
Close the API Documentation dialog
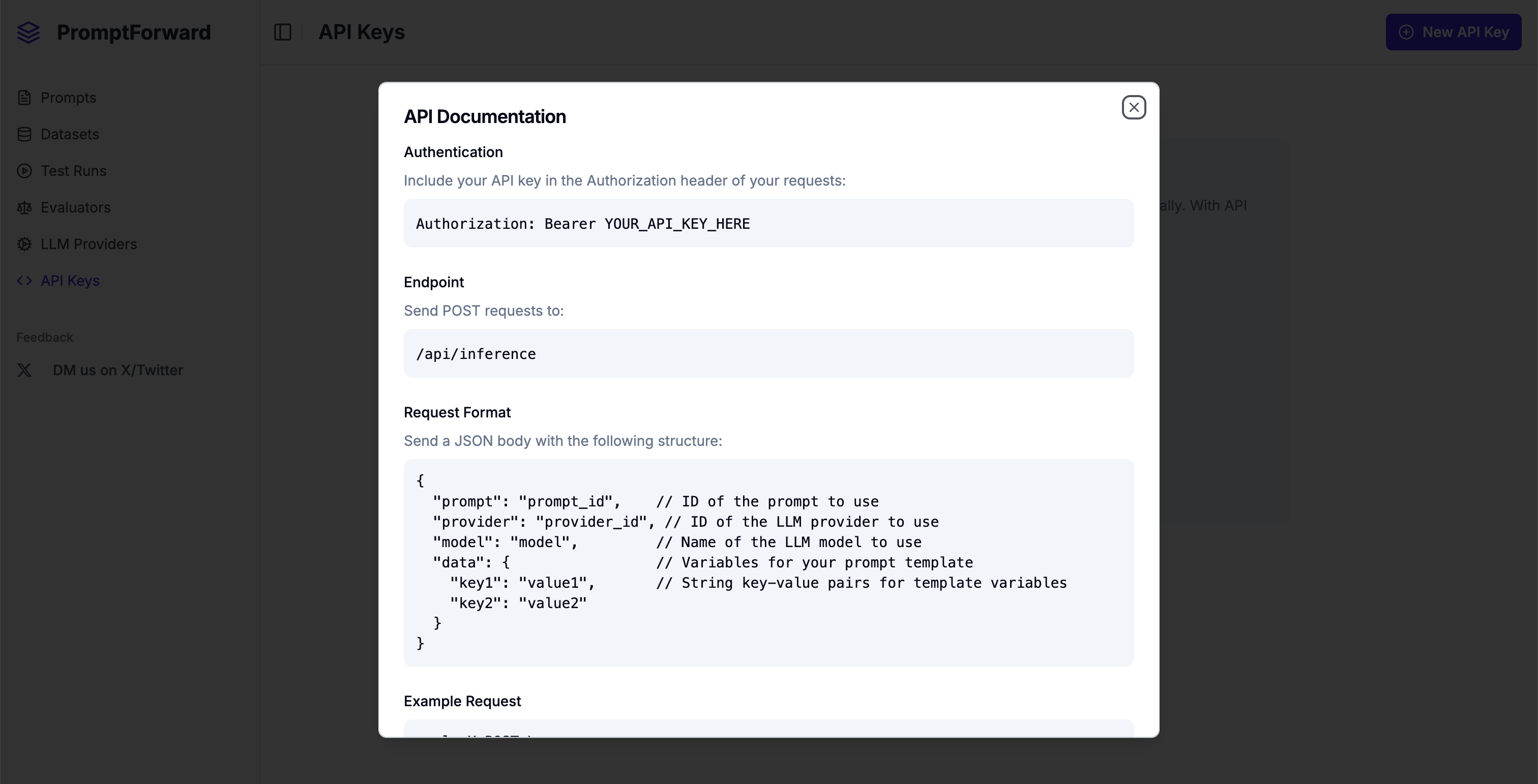pyautogui.click(x=1133, y=107)
